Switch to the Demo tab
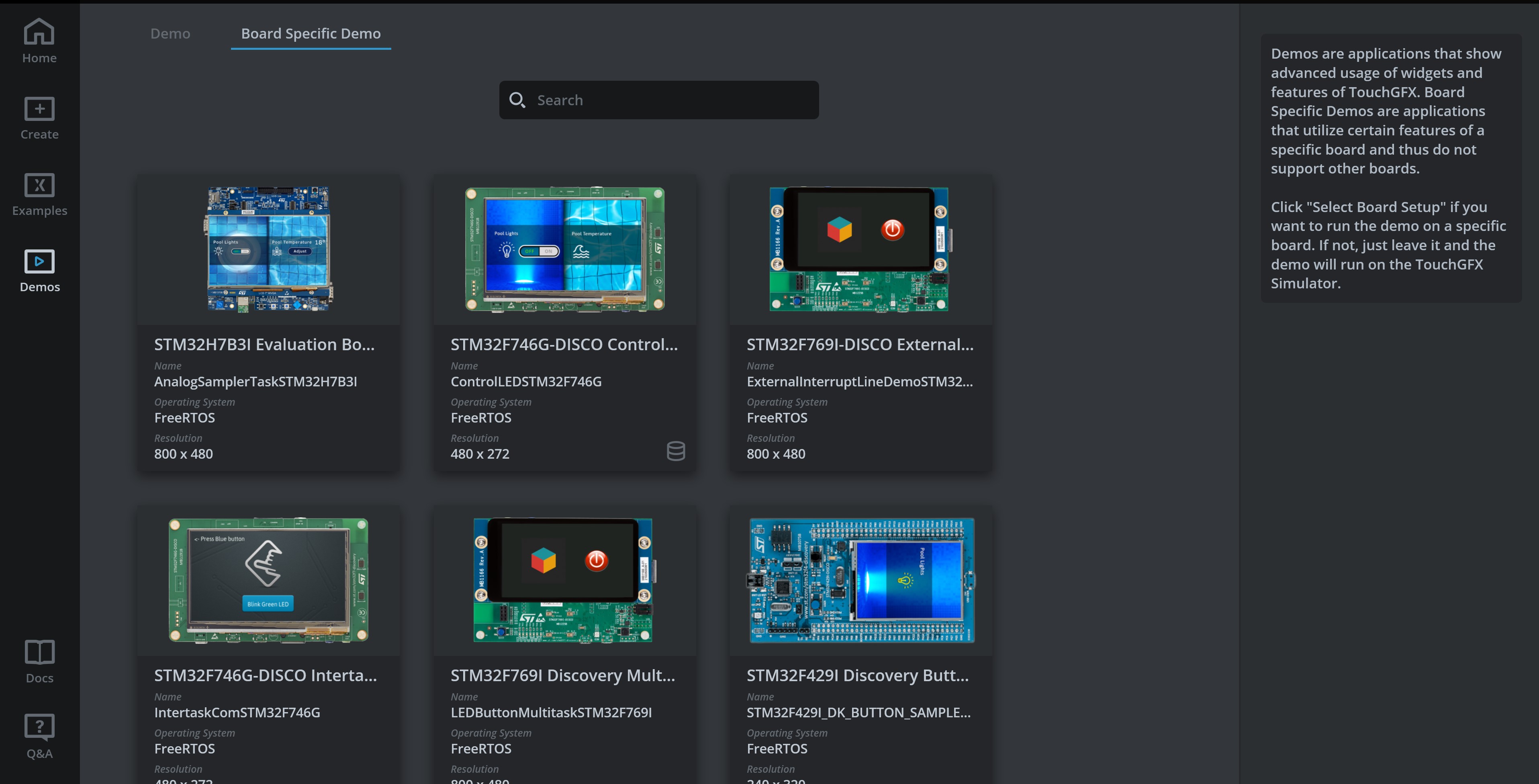 170,33
